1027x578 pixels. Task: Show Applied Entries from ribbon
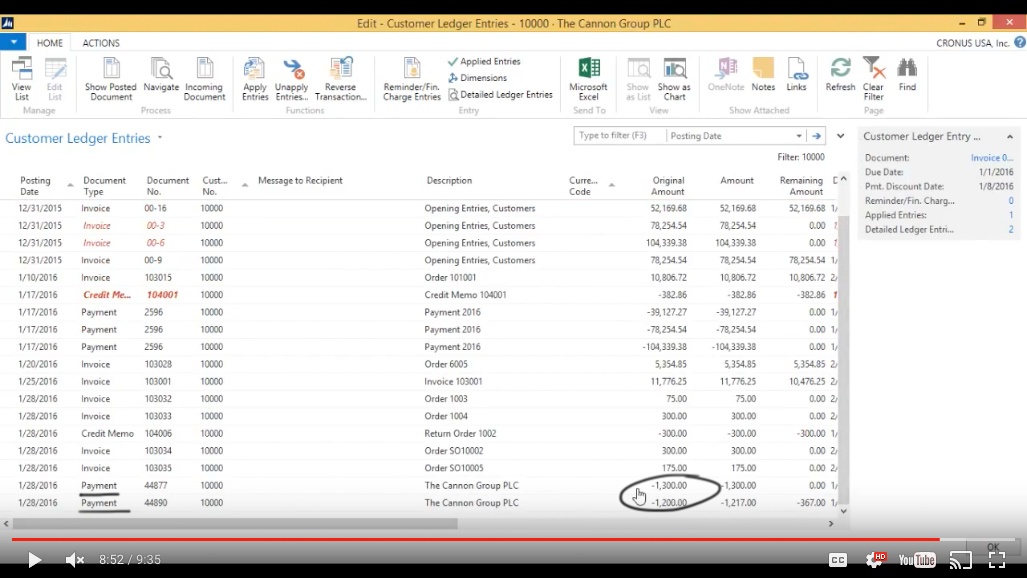[484, 61]
